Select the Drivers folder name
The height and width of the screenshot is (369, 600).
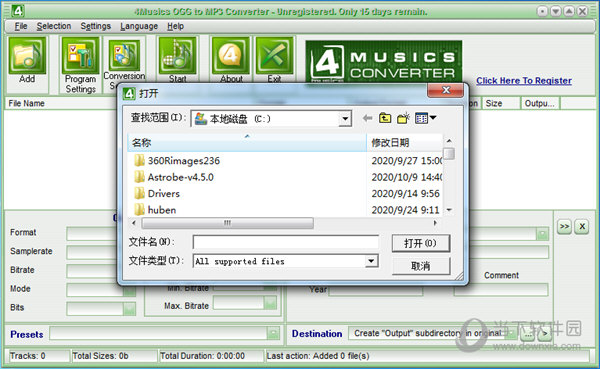pos(164,194)
